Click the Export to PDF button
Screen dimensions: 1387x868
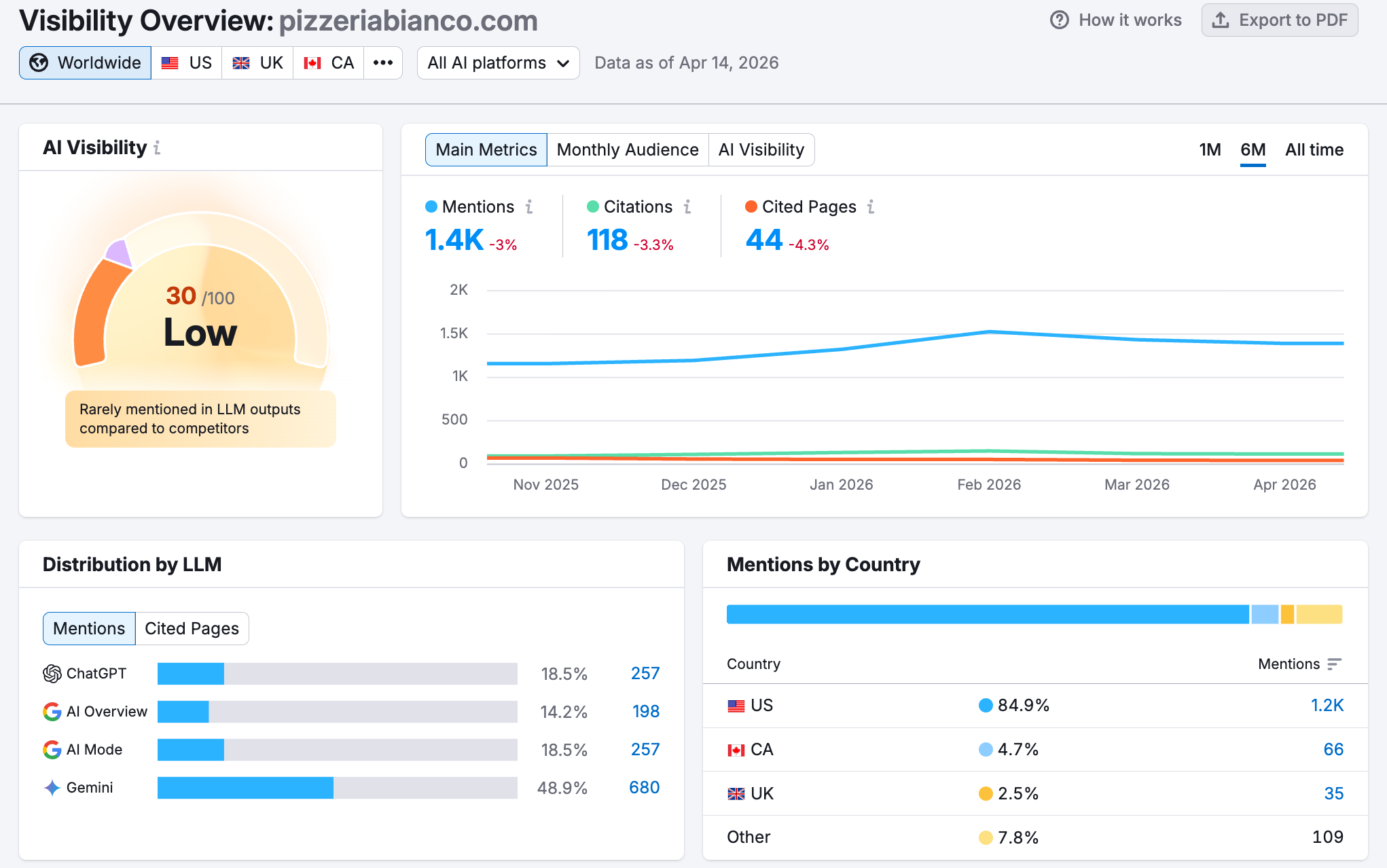click(x=1280, y=20)
